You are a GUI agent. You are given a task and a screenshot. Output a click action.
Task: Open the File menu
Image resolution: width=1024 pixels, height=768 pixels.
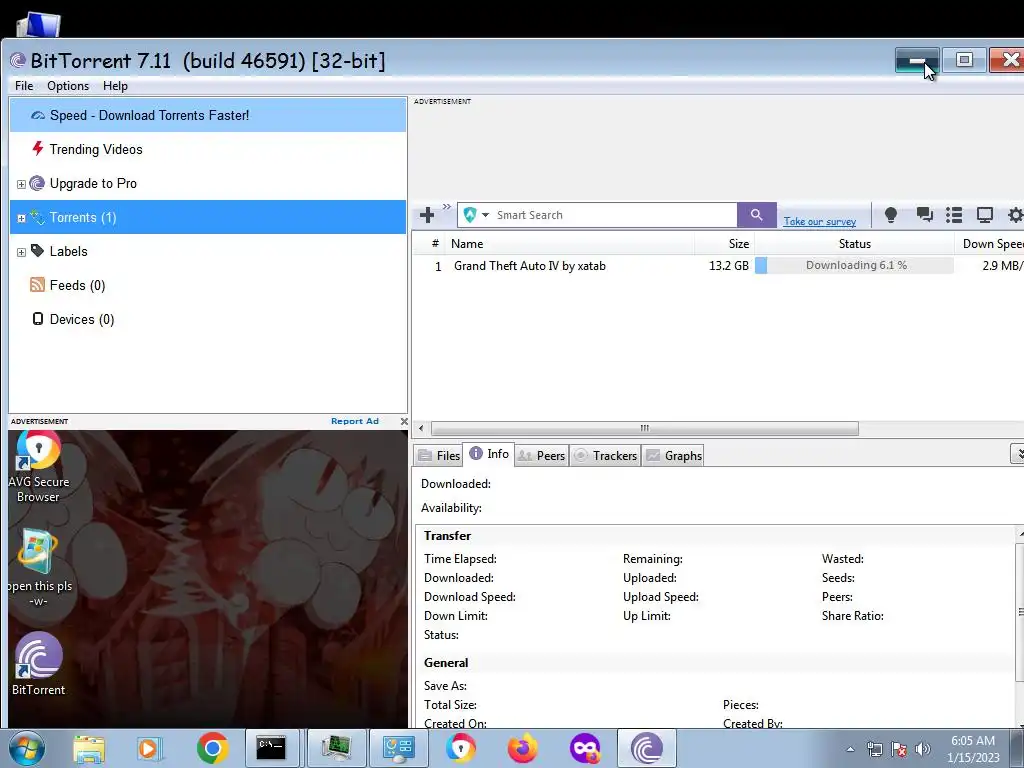pos(24,86)
